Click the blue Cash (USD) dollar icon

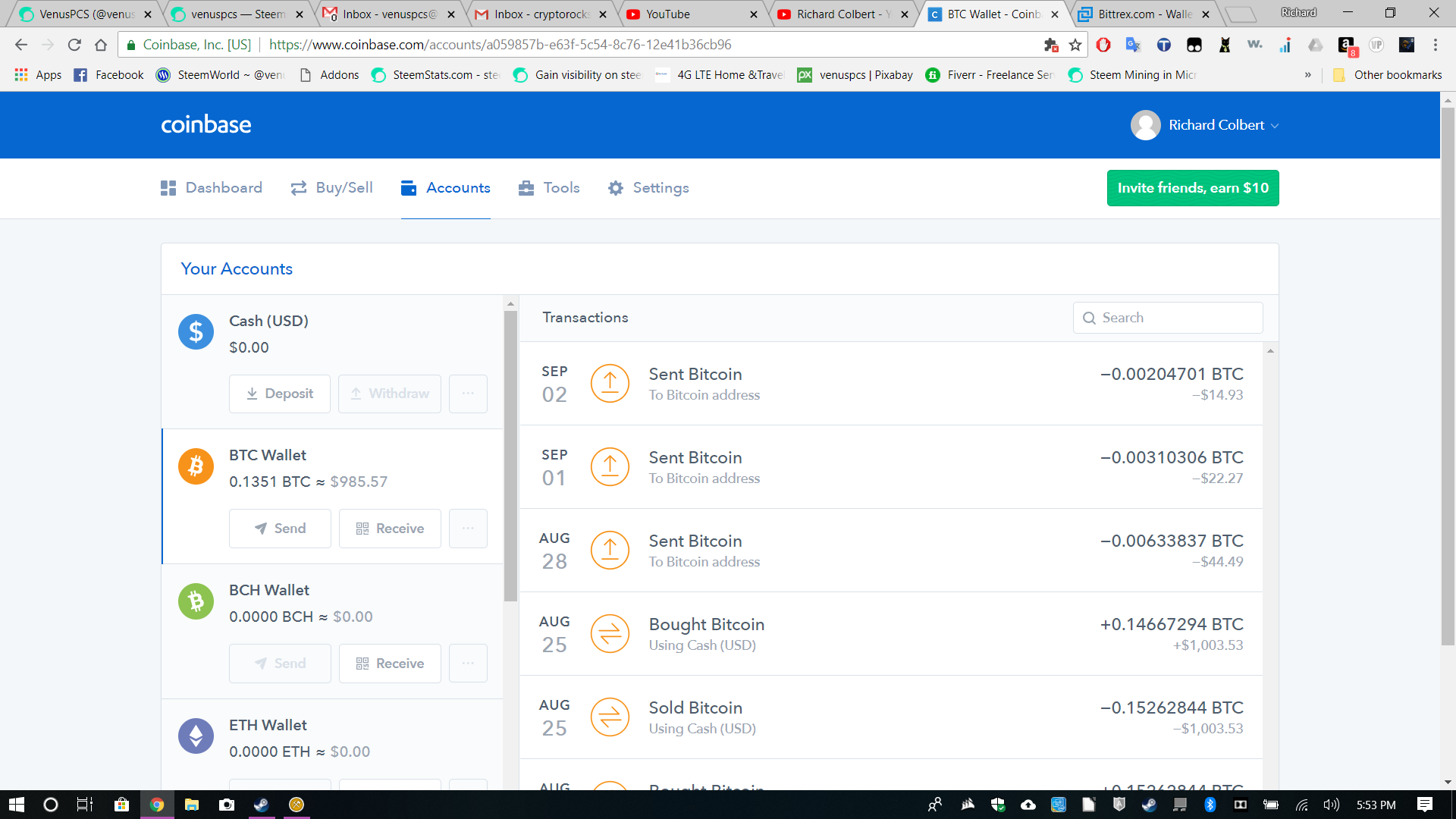pos(196,332)
